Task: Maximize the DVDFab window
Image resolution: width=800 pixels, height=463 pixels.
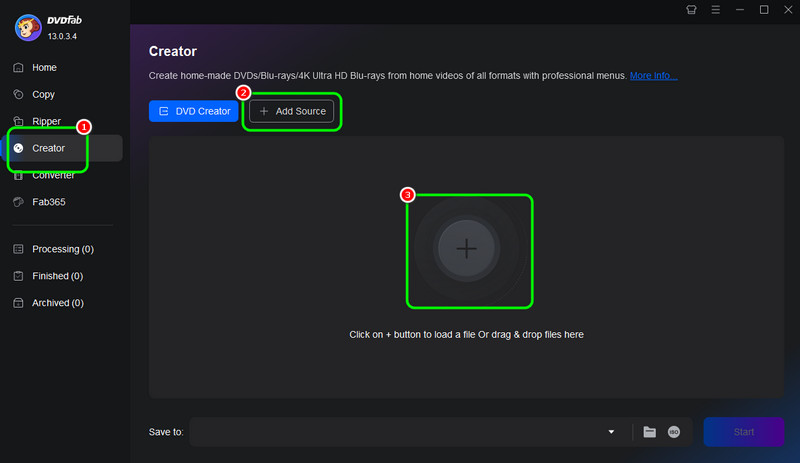Action: (x=764, y=10)
